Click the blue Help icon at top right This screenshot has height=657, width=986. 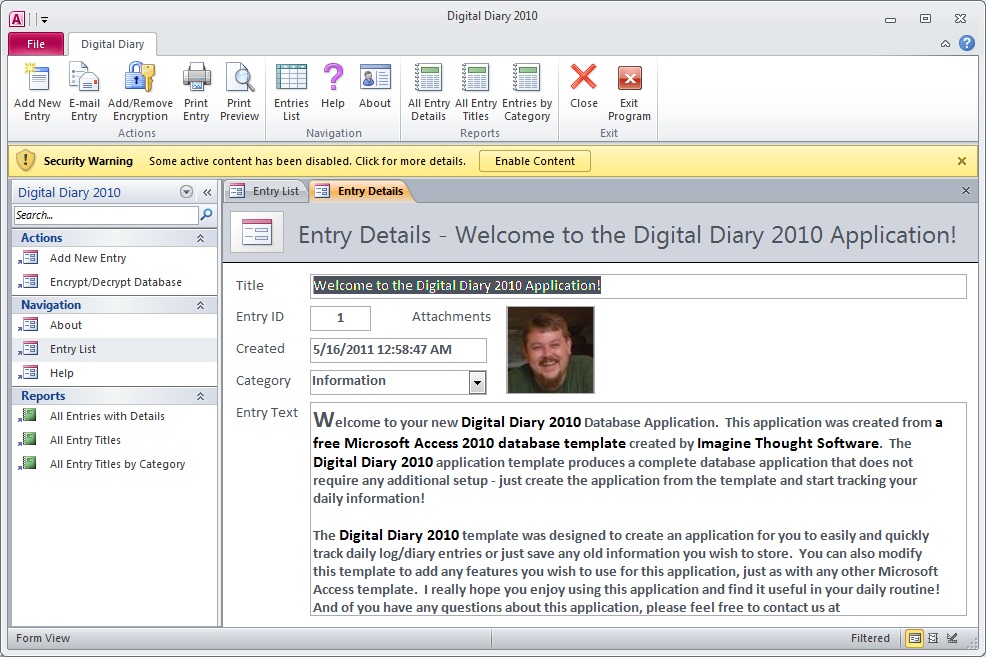click(x=967, y=43)
